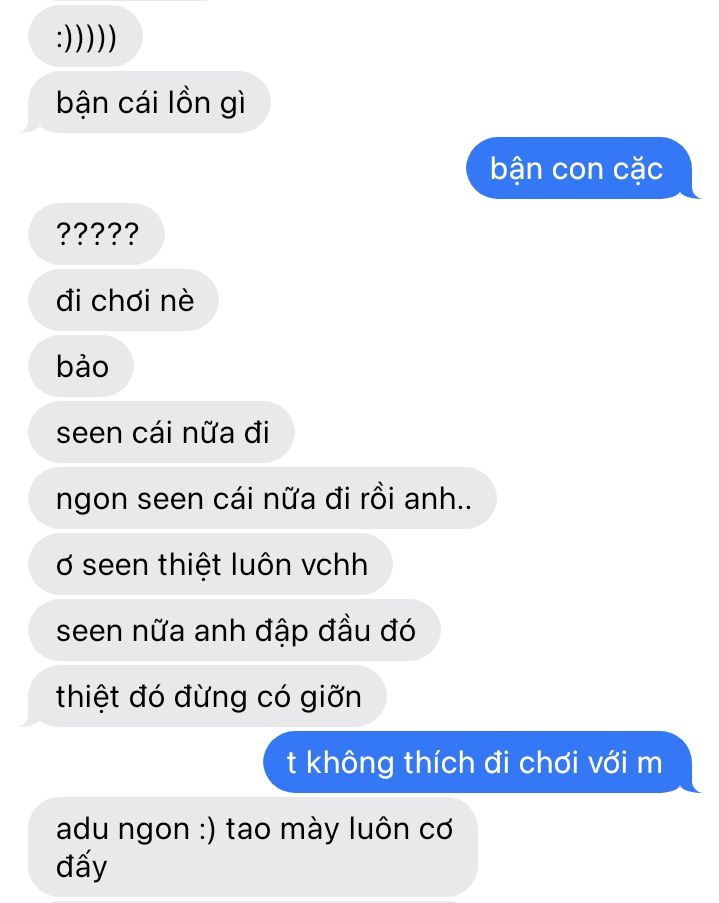
Task: Tap the word 'giỡn' in the gray bubble
Action: pos(331,697)
